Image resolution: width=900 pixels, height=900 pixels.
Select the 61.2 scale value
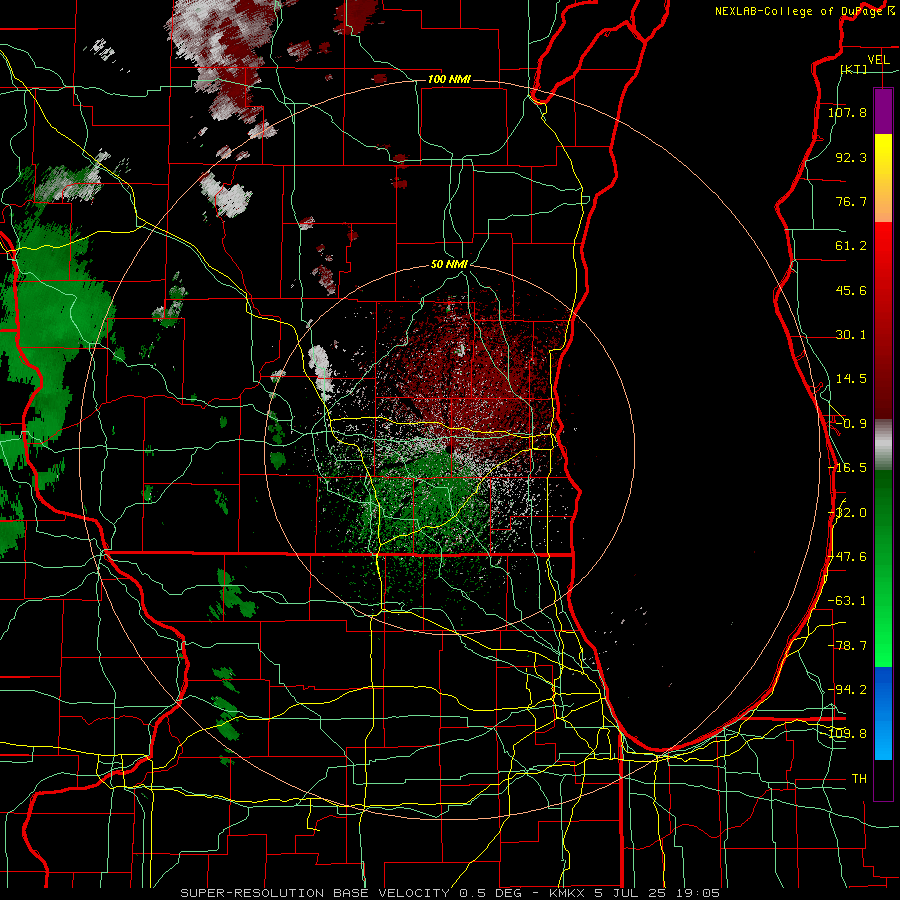point(851,246)
